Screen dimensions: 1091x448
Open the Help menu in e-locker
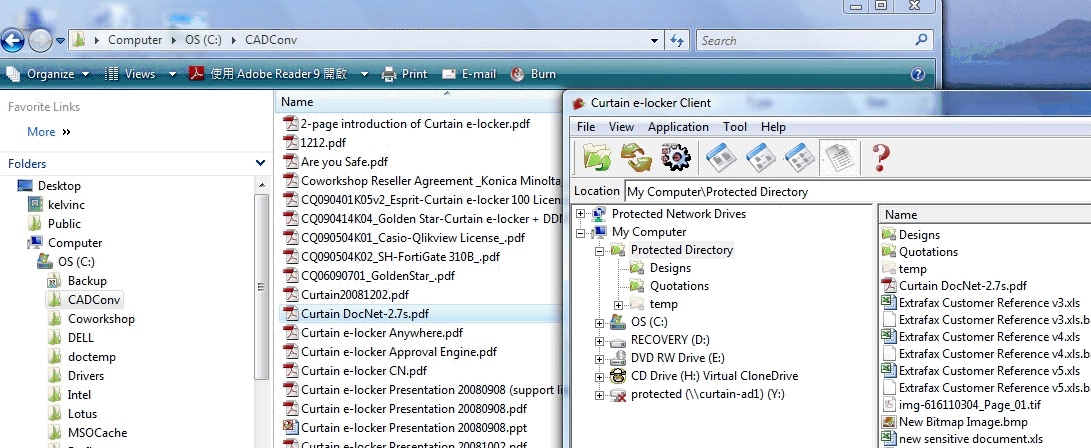(x=773, y=127)
